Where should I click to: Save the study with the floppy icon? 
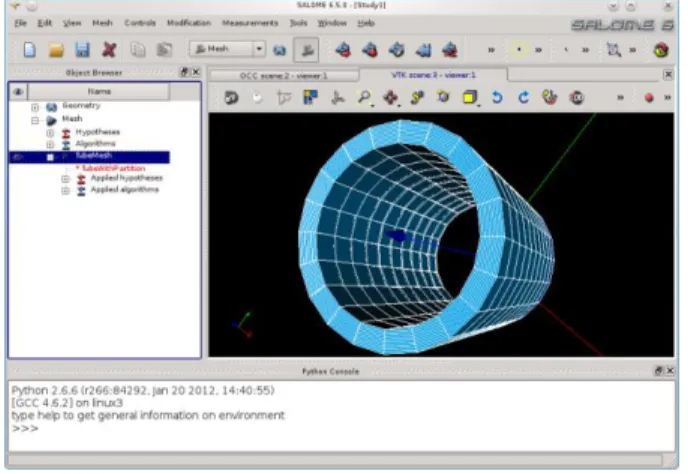(82, 50)
